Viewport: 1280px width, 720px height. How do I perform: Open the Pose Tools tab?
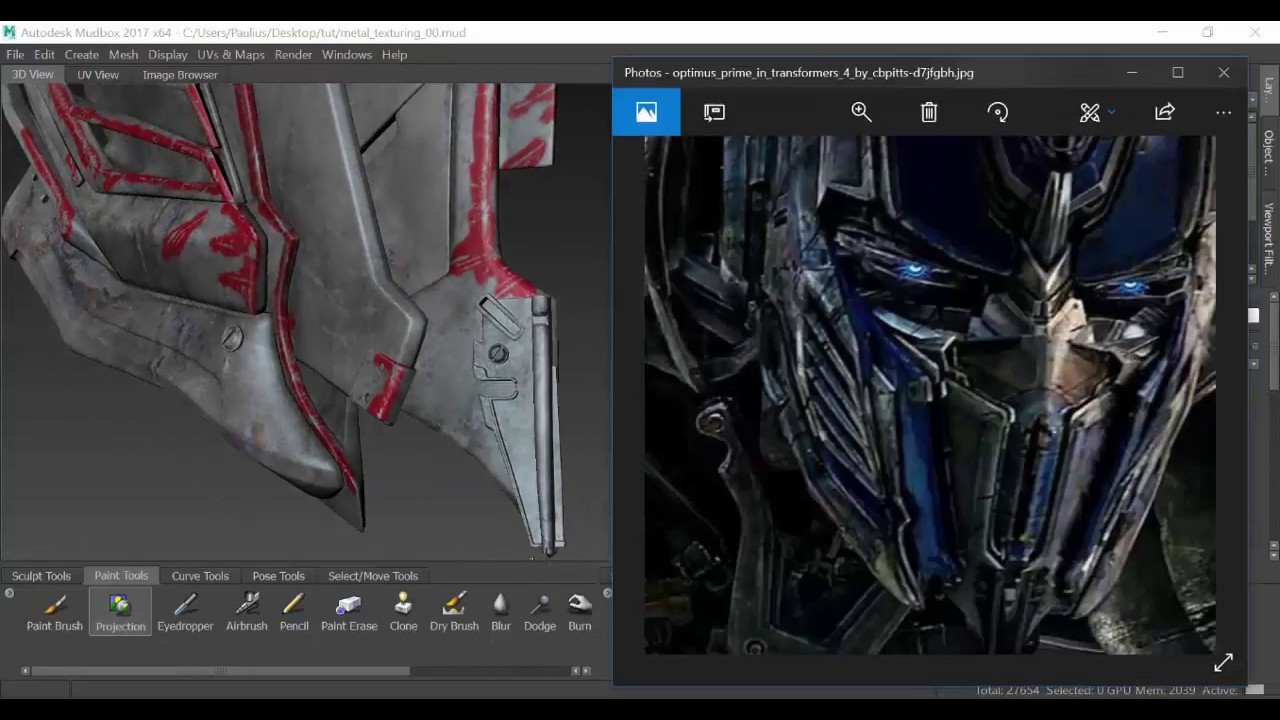278,576
